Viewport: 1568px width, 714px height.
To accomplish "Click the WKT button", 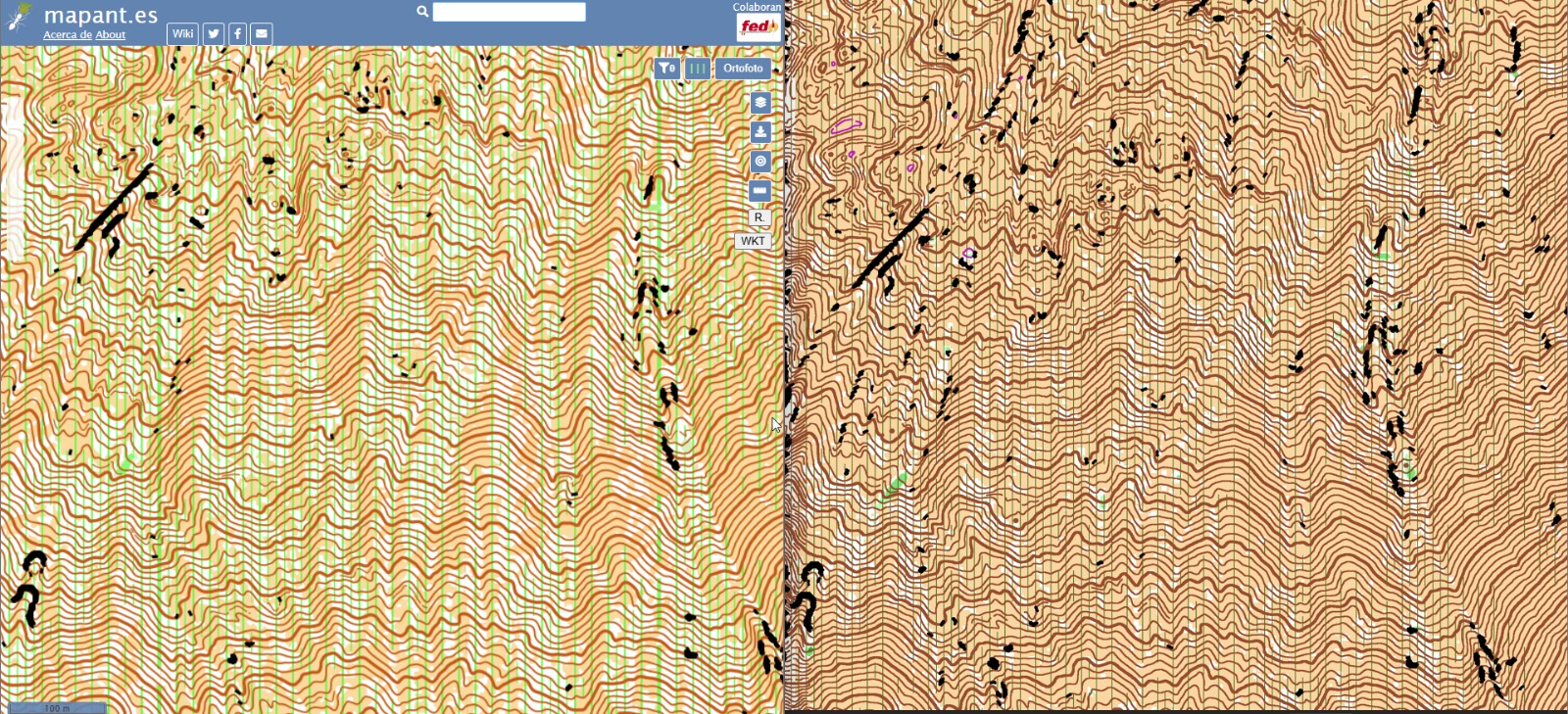I will coord(753,241).
